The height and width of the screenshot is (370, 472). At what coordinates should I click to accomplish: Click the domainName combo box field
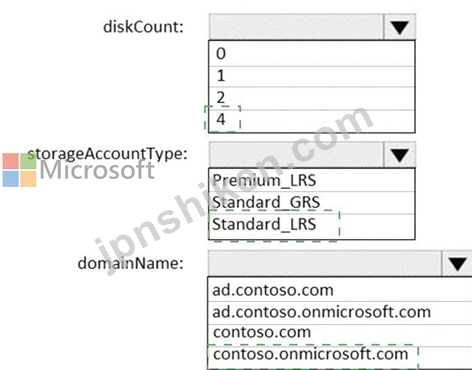[x=325, y=264]
